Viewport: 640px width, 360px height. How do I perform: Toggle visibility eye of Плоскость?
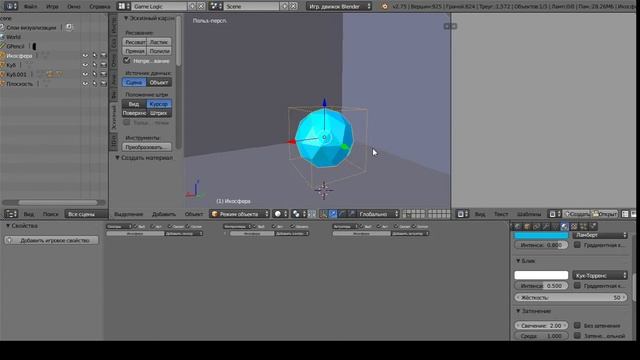tap(85, 84)
